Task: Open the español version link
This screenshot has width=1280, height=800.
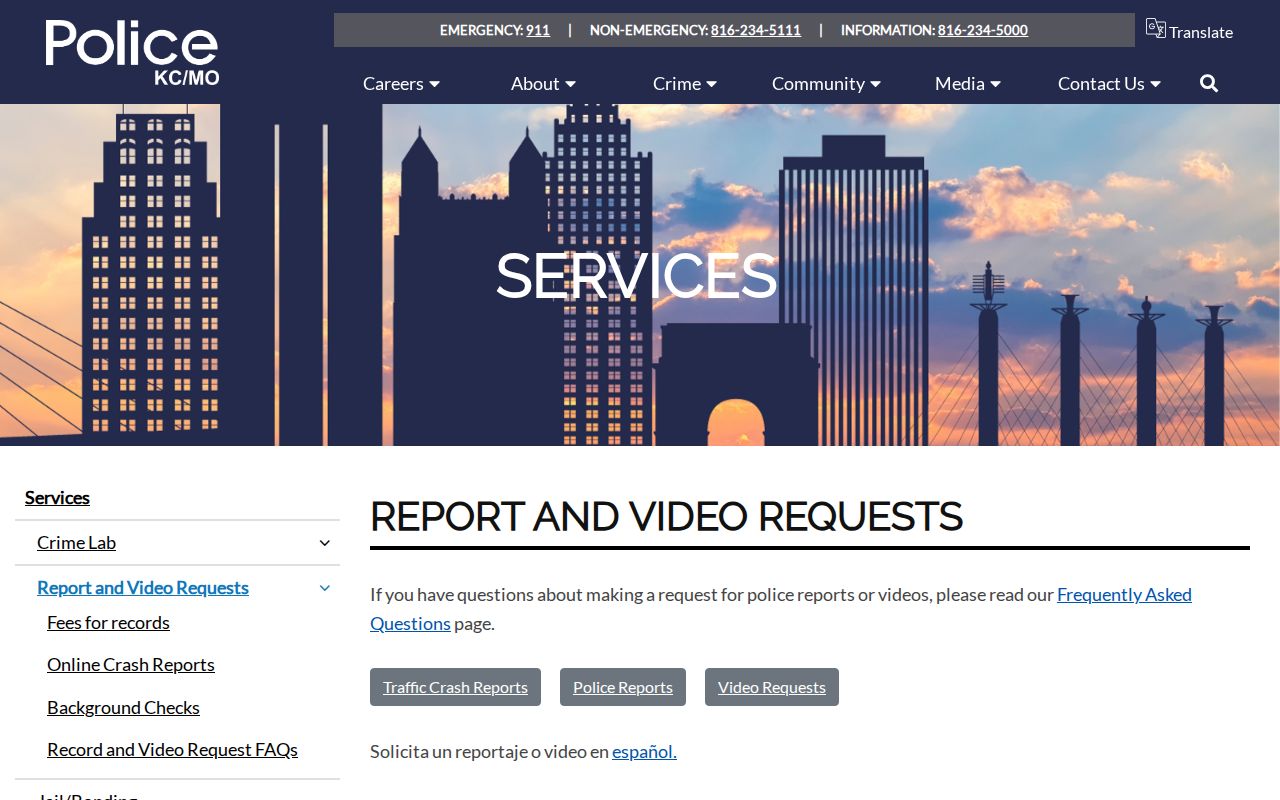Action: (644, 752)
